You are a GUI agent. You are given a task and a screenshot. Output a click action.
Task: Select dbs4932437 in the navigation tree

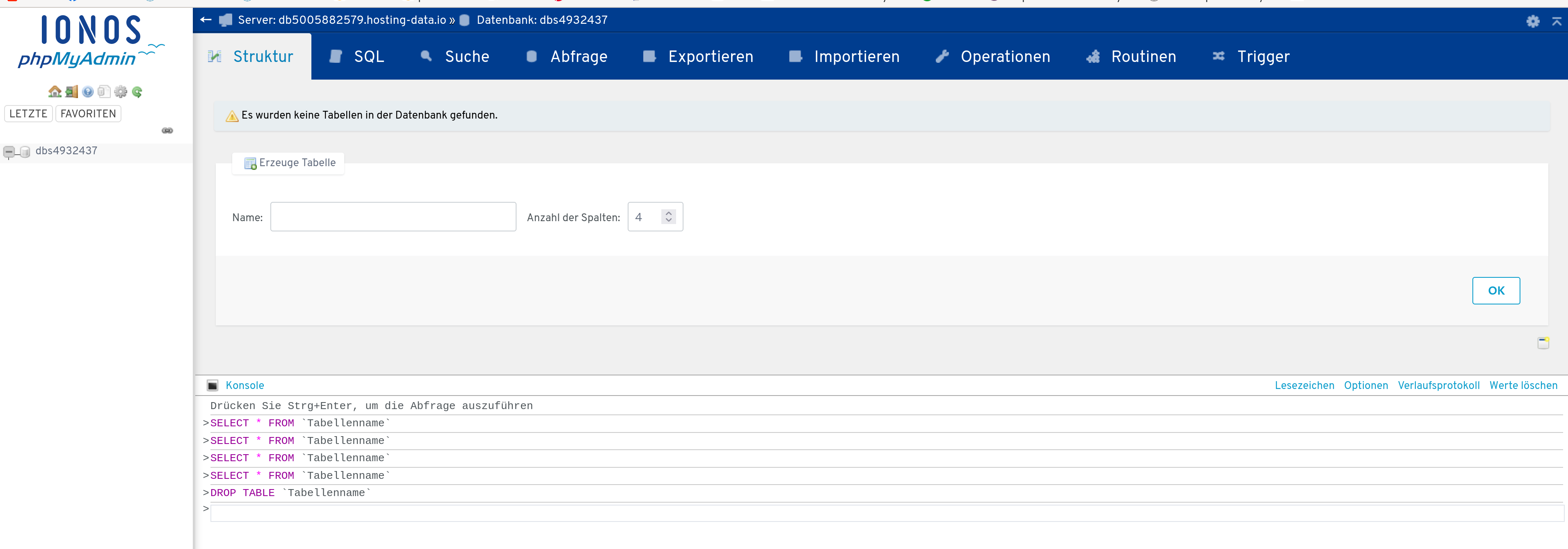coord(66,151)
